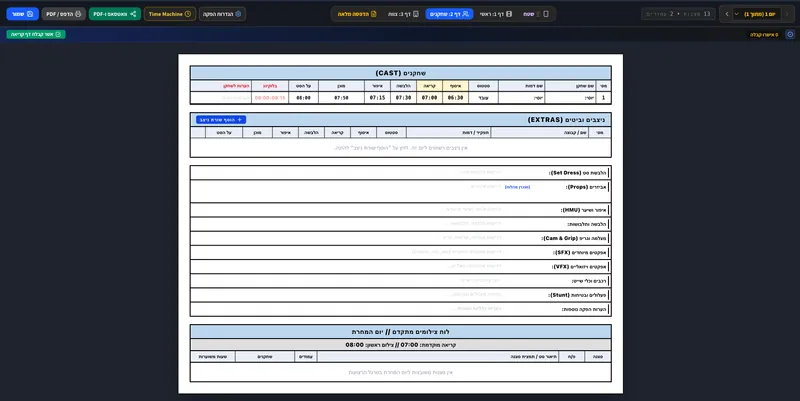
Task: Open the Print / PDF option
Action: [64, 14]
